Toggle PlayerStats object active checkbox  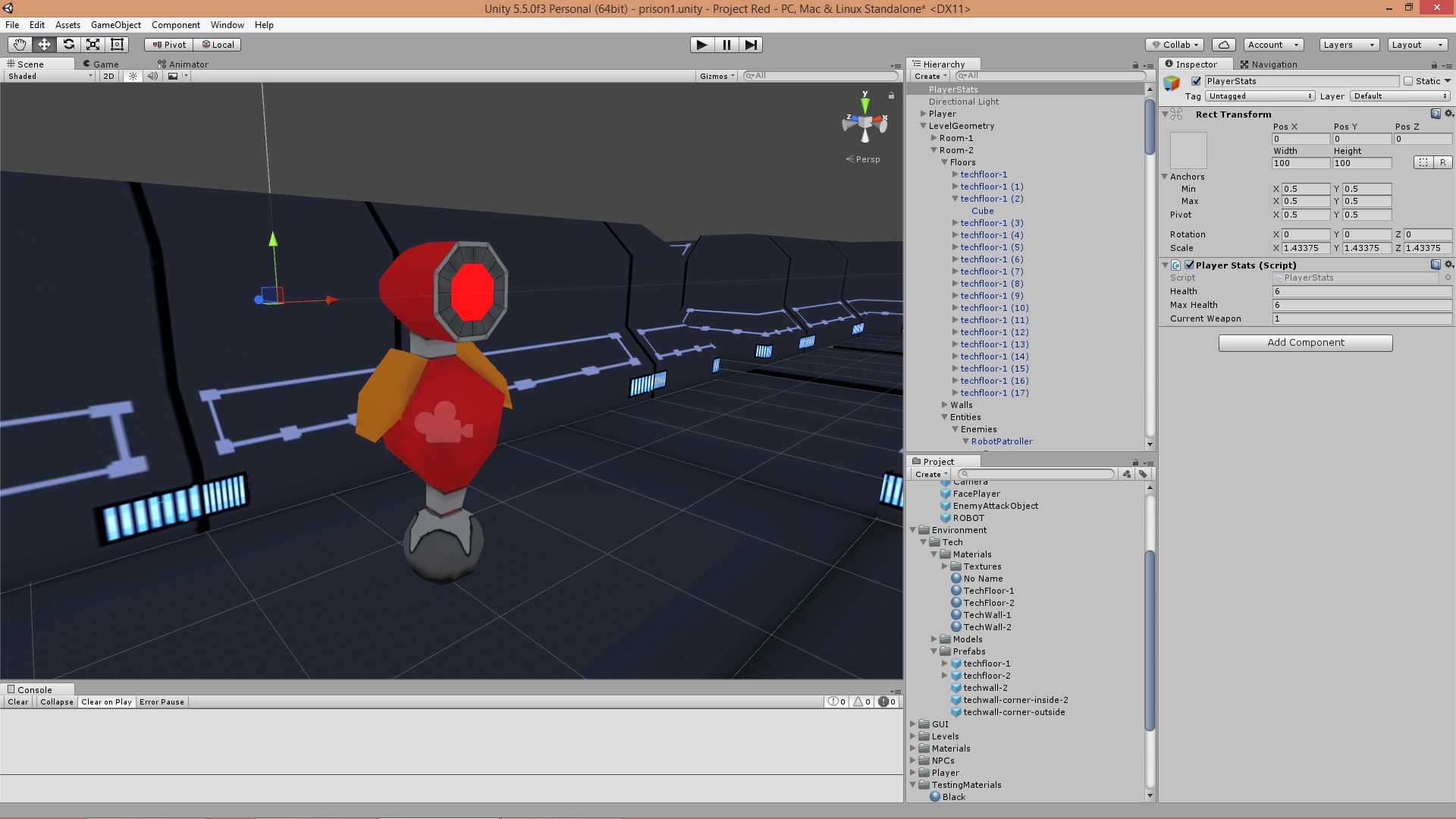pos(1197,81)
